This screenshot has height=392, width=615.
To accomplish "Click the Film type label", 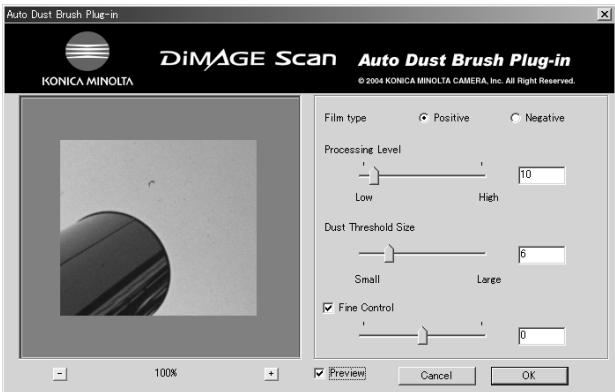I will pos(345,118).
